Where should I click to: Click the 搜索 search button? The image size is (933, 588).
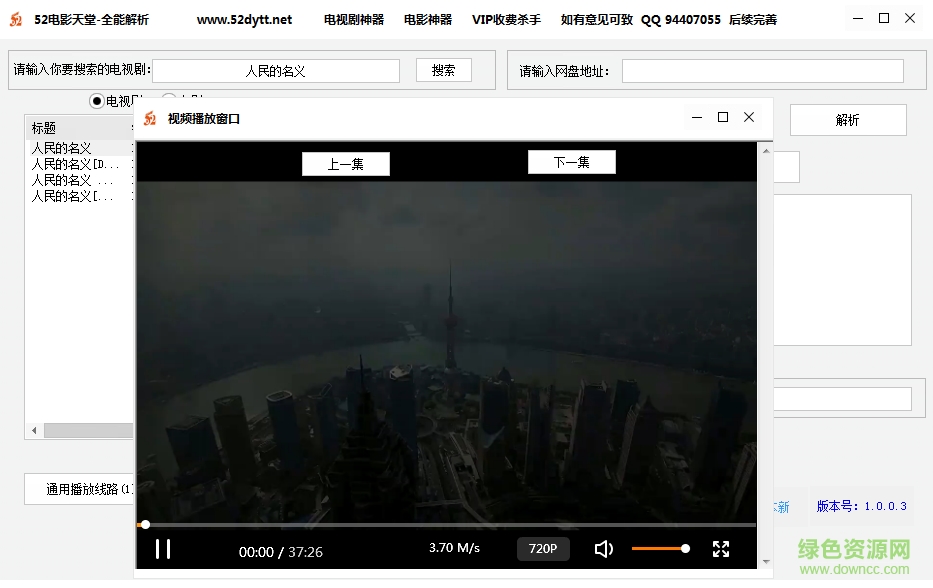[x=443, y=70]
